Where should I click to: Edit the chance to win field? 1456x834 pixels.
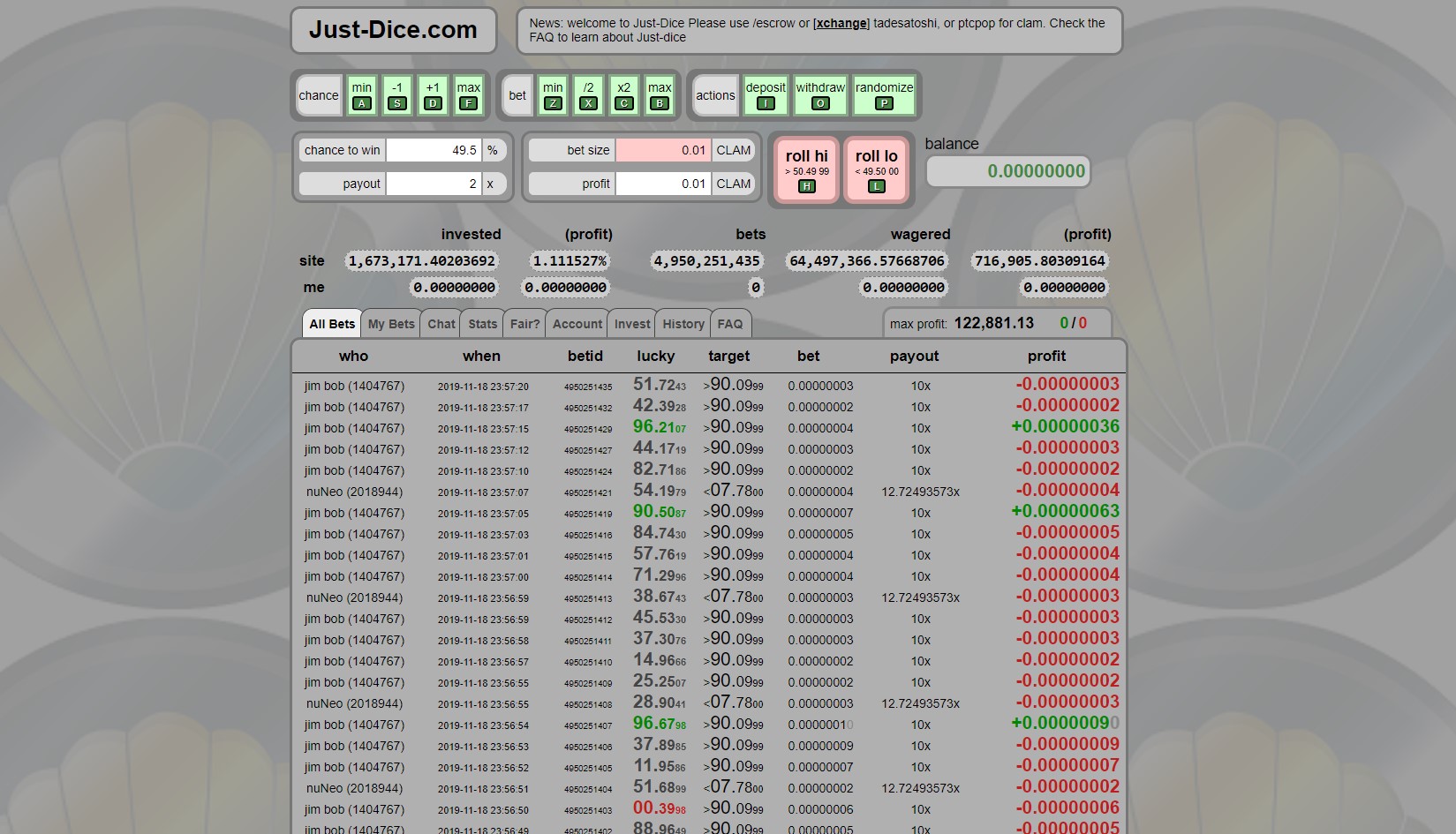click(434, 150)
